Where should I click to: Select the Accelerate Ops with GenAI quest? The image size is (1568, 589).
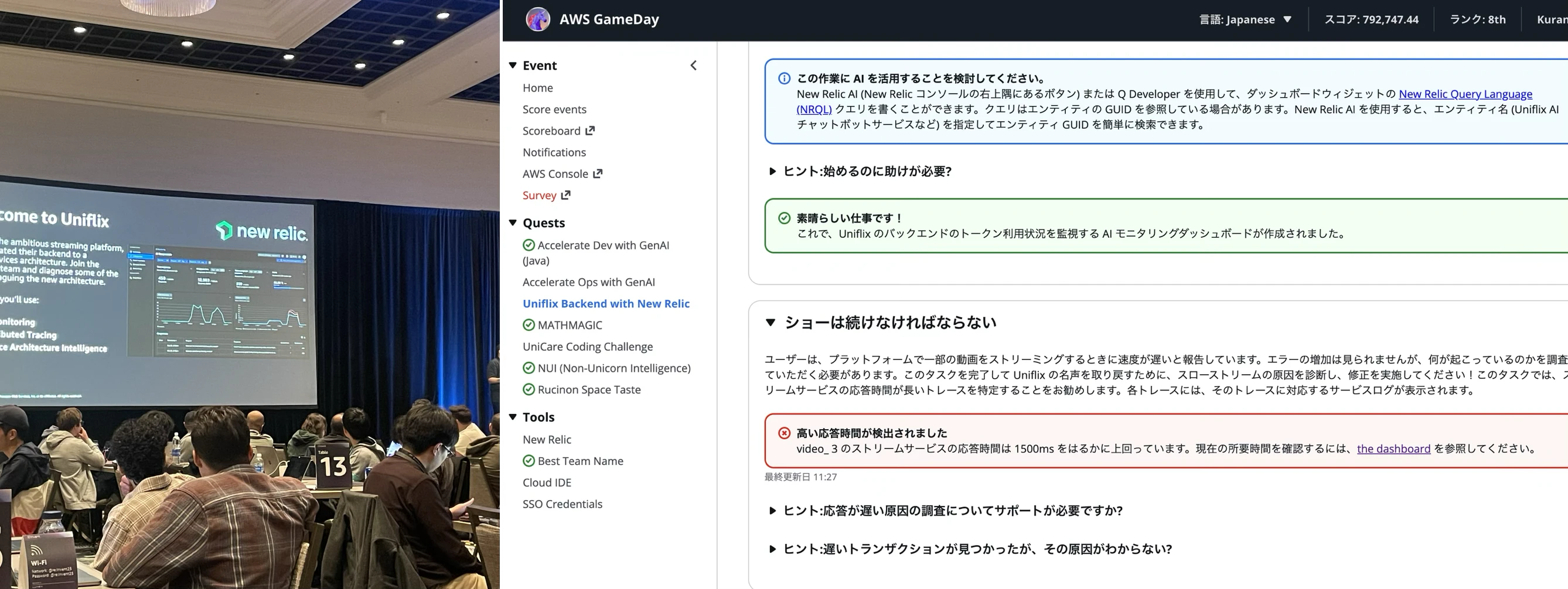pos(589,282)
